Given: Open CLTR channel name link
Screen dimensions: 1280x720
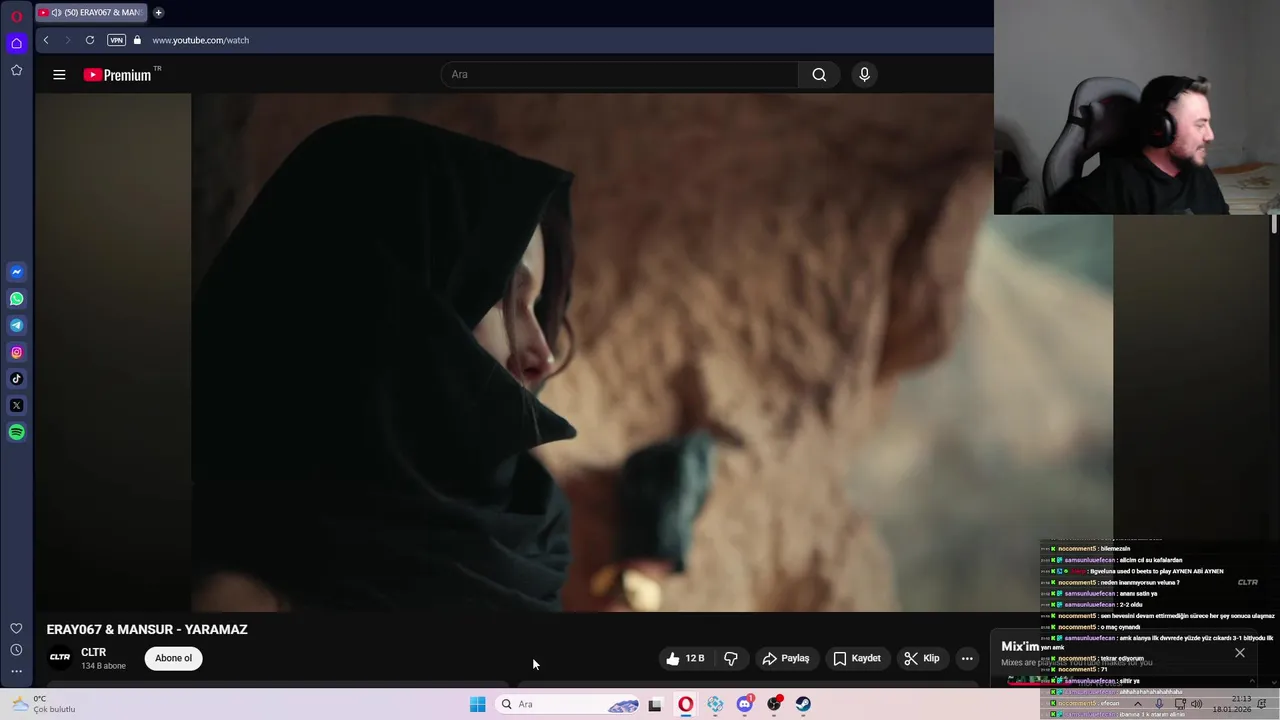Looking at the screenshot, I should [93, 652].
